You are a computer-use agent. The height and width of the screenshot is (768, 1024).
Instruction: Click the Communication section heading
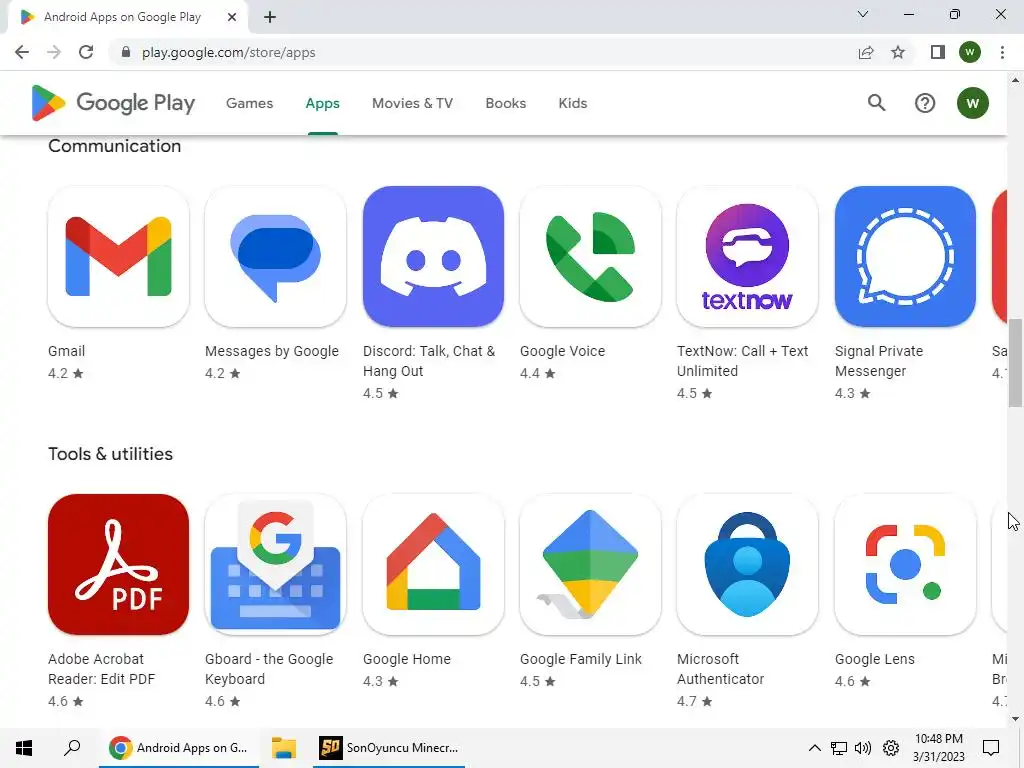pos(114,146)
